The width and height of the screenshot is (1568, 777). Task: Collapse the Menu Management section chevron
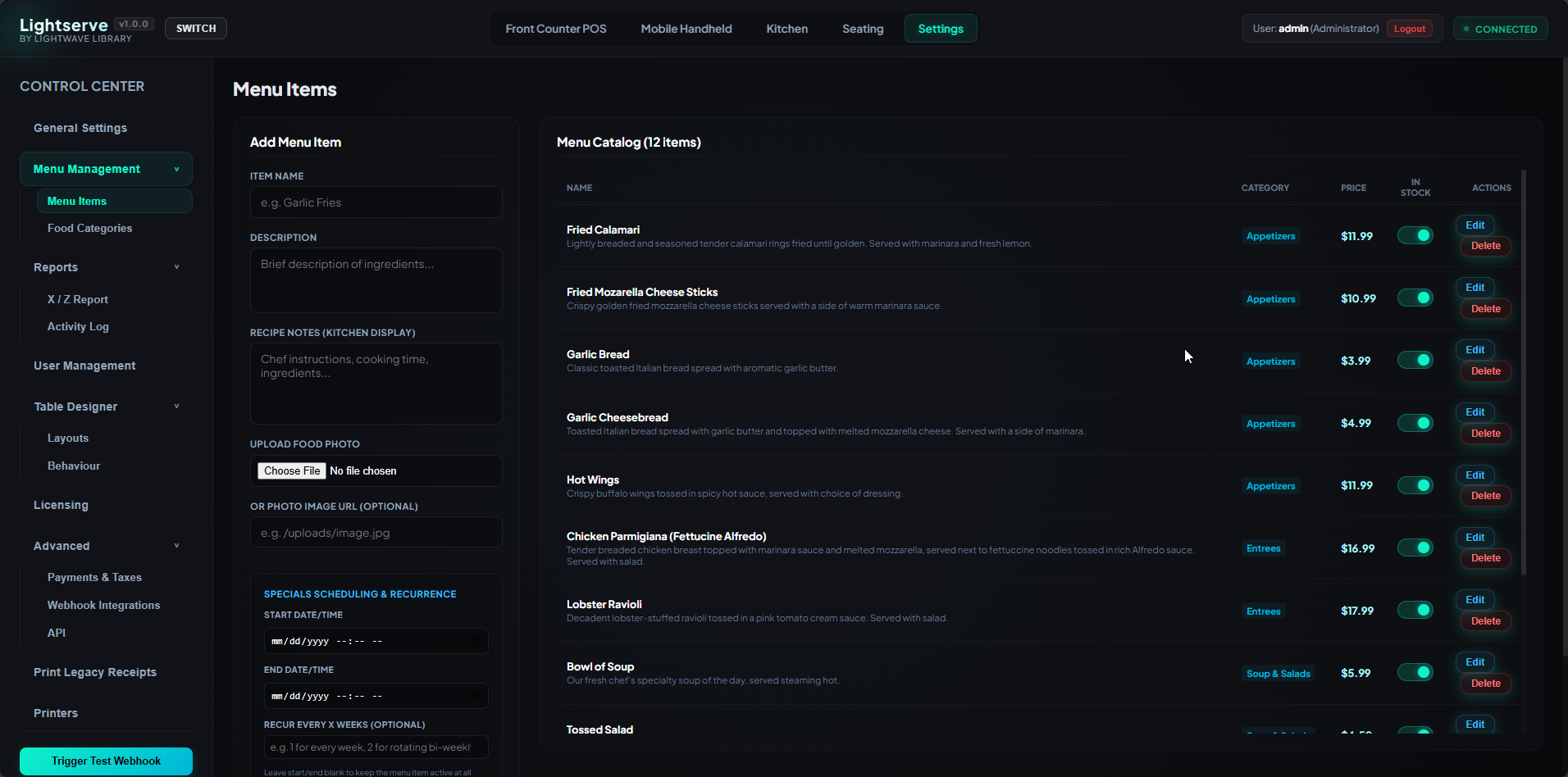click(x=176, y=170)
